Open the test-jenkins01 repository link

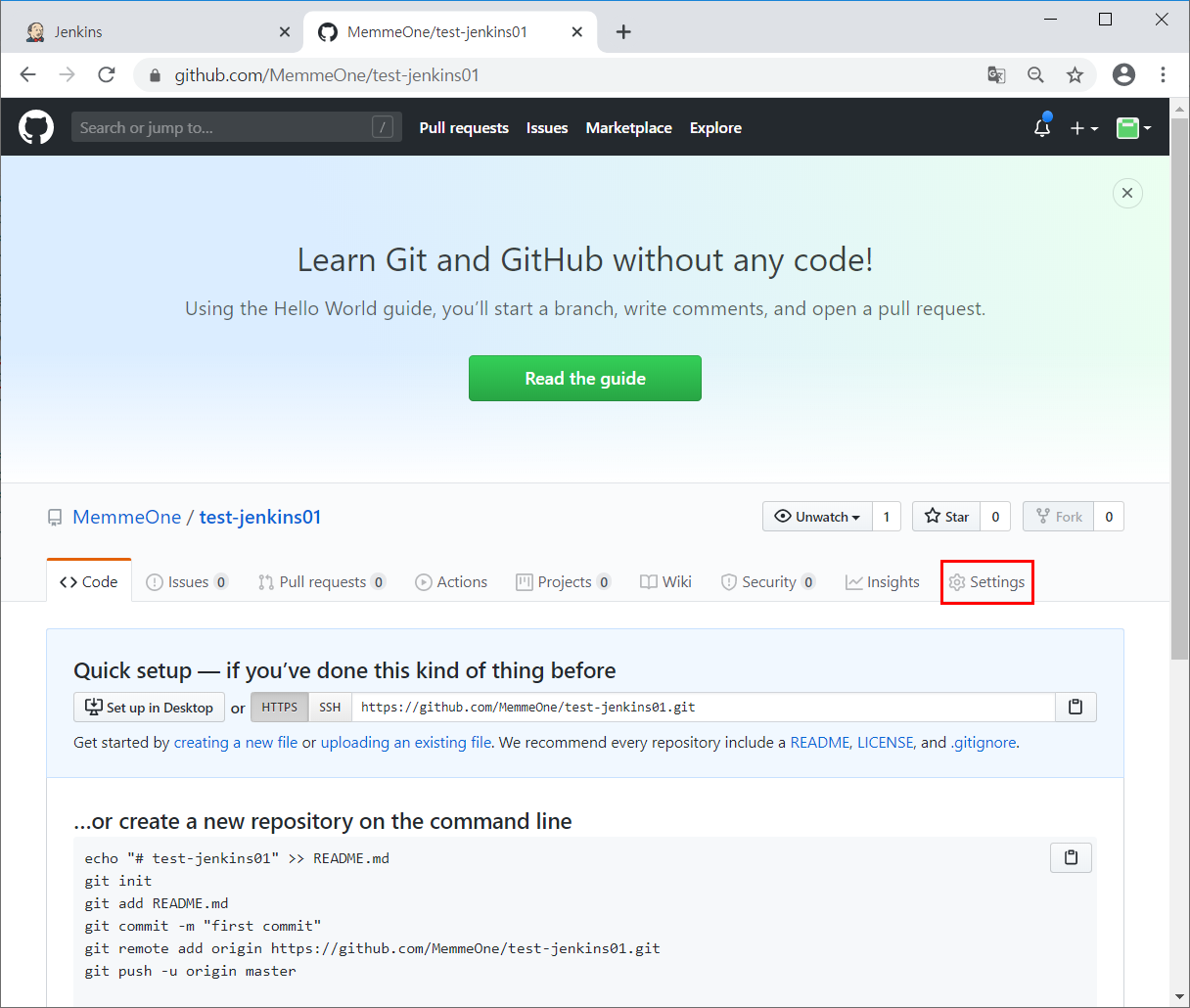pyautogui.click(x=260, y=517)
